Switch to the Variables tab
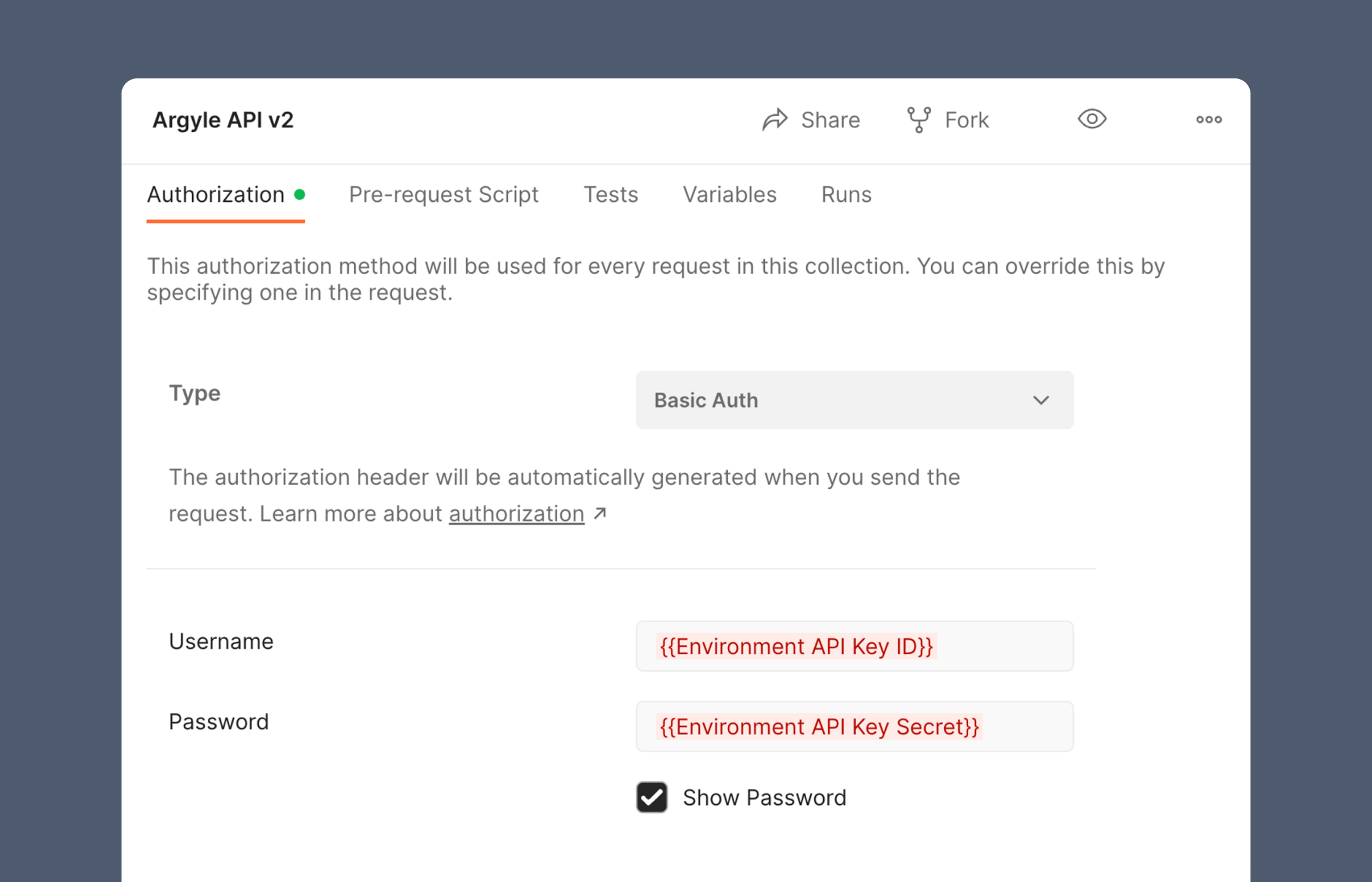The image size is (1372, 882). [729, 194]
